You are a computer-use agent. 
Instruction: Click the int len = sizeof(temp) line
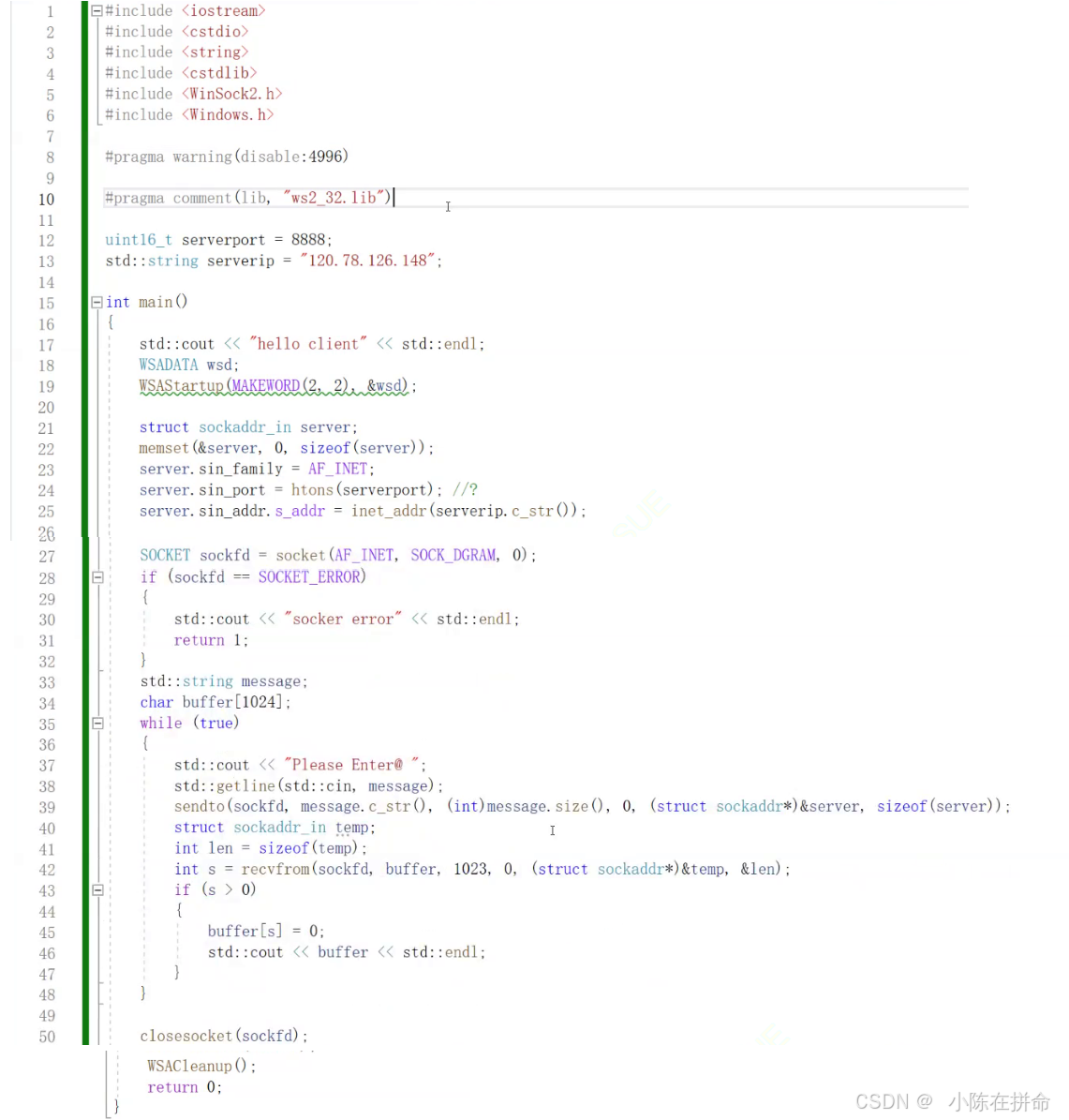(x=270, y=848)
